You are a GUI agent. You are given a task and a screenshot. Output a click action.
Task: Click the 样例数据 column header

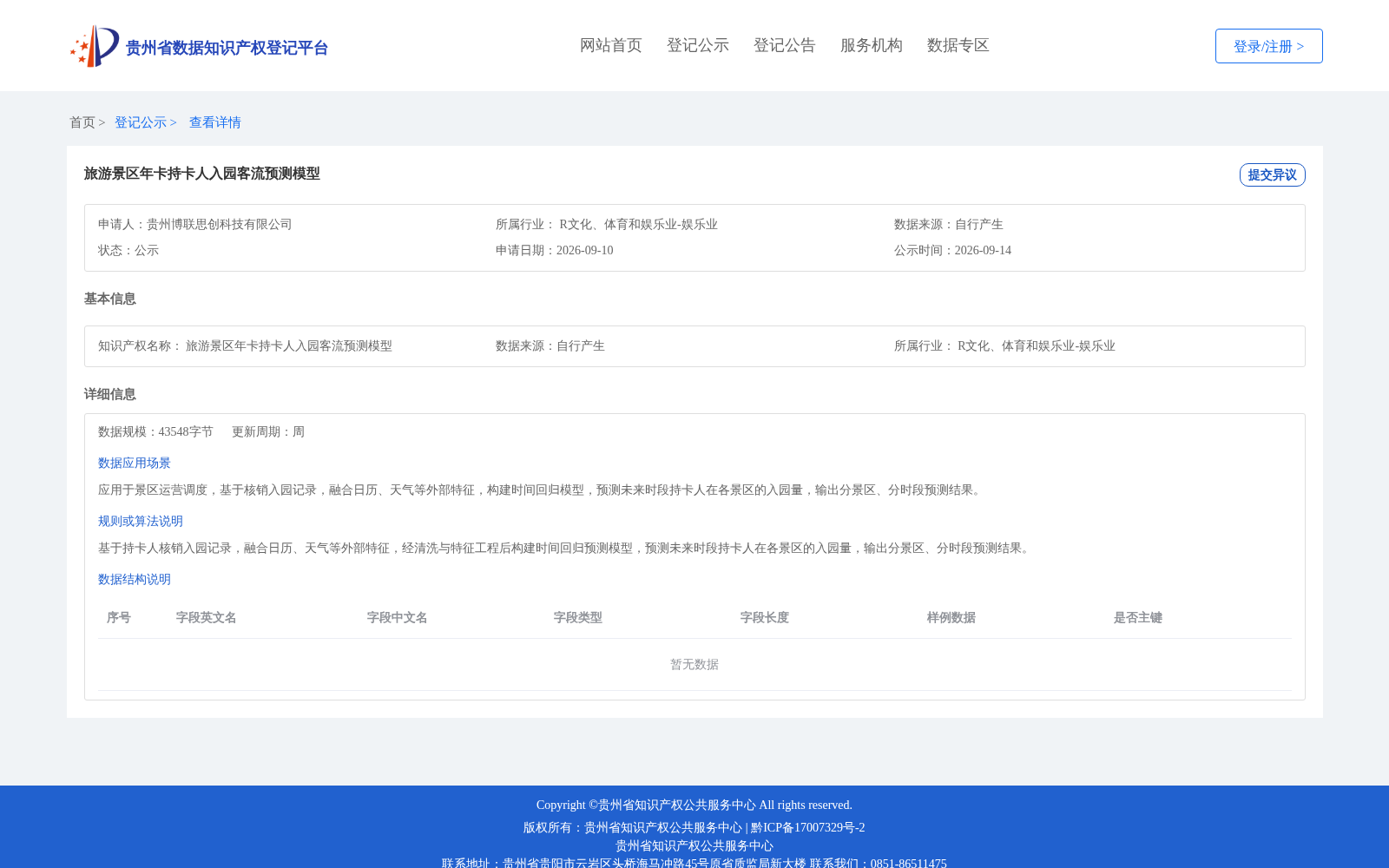951,618
